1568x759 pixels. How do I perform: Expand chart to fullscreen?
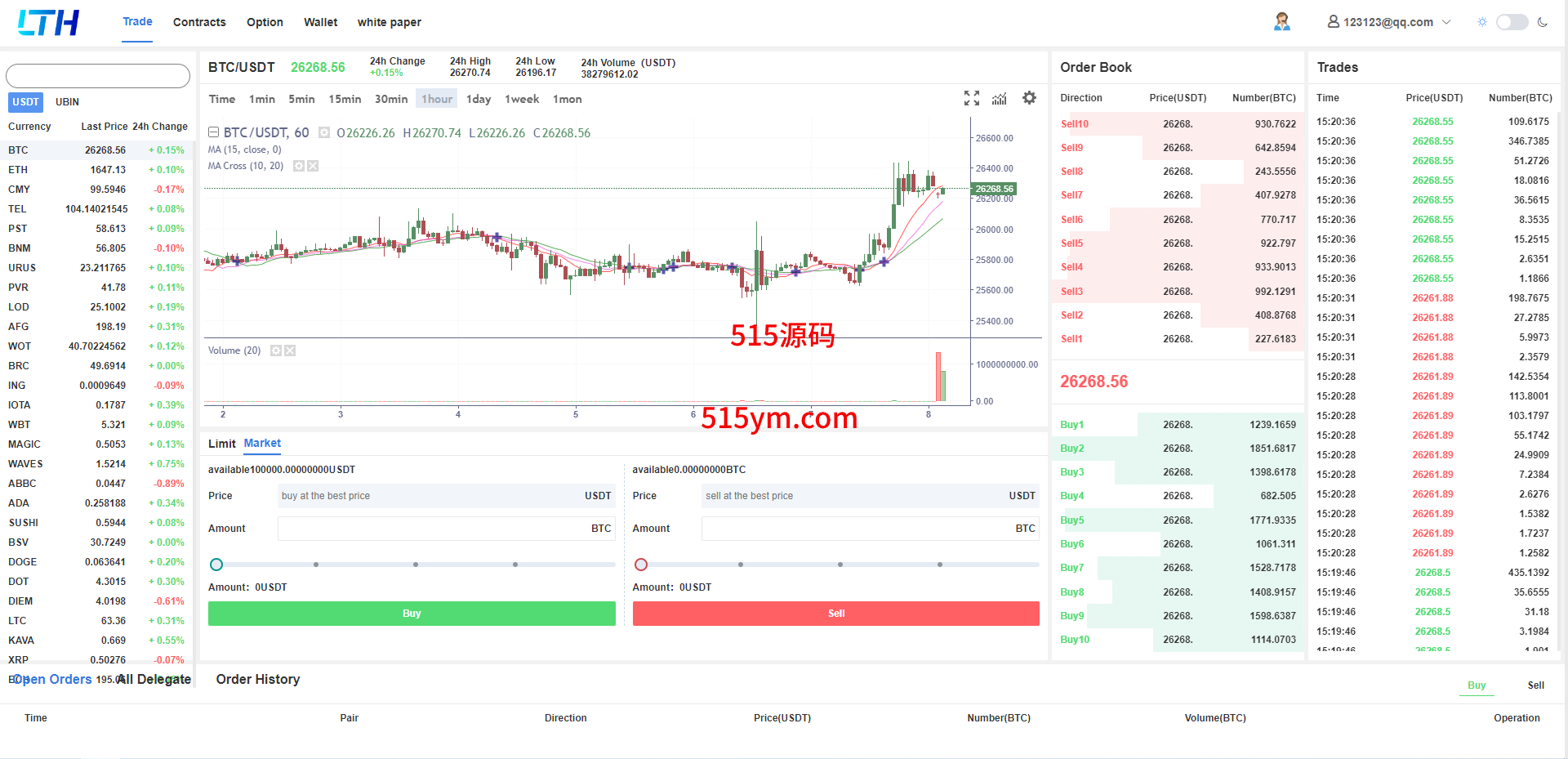tap(971, 99)
